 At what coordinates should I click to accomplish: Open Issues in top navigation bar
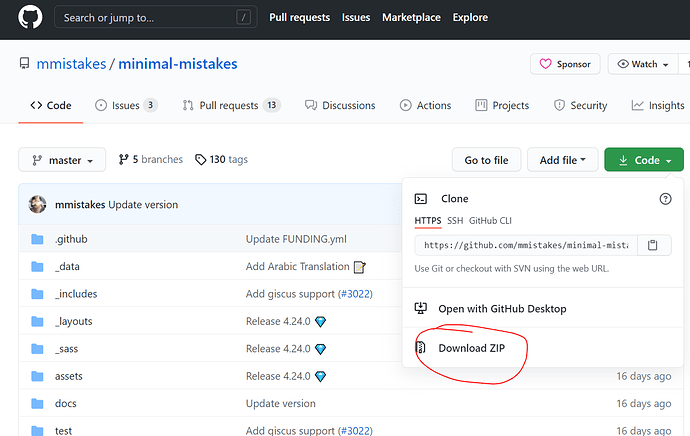click(x=356, y=17)
